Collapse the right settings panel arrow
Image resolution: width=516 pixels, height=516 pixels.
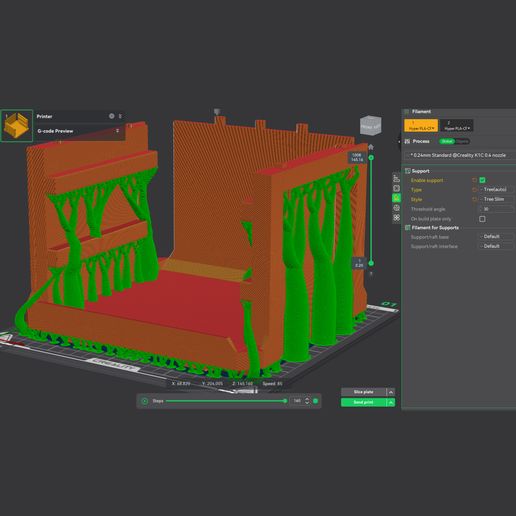(x=399, y=142)
